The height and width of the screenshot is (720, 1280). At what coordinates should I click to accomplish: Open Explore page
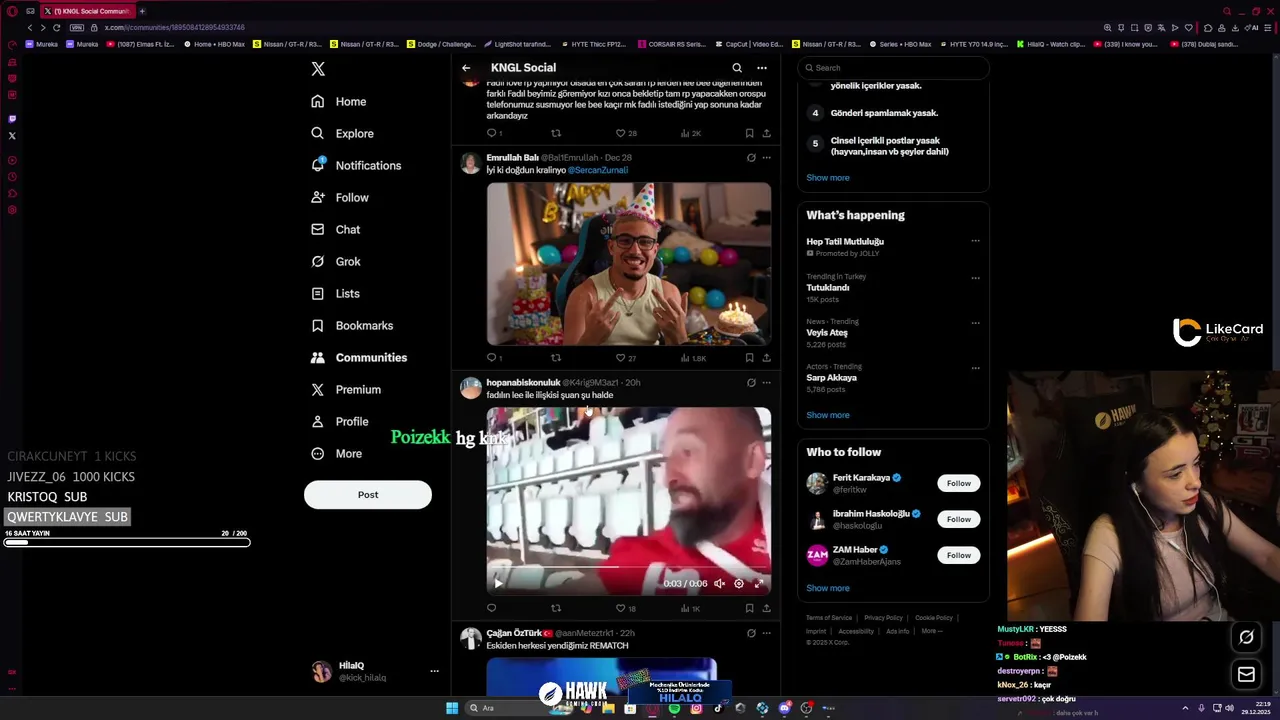342,133
